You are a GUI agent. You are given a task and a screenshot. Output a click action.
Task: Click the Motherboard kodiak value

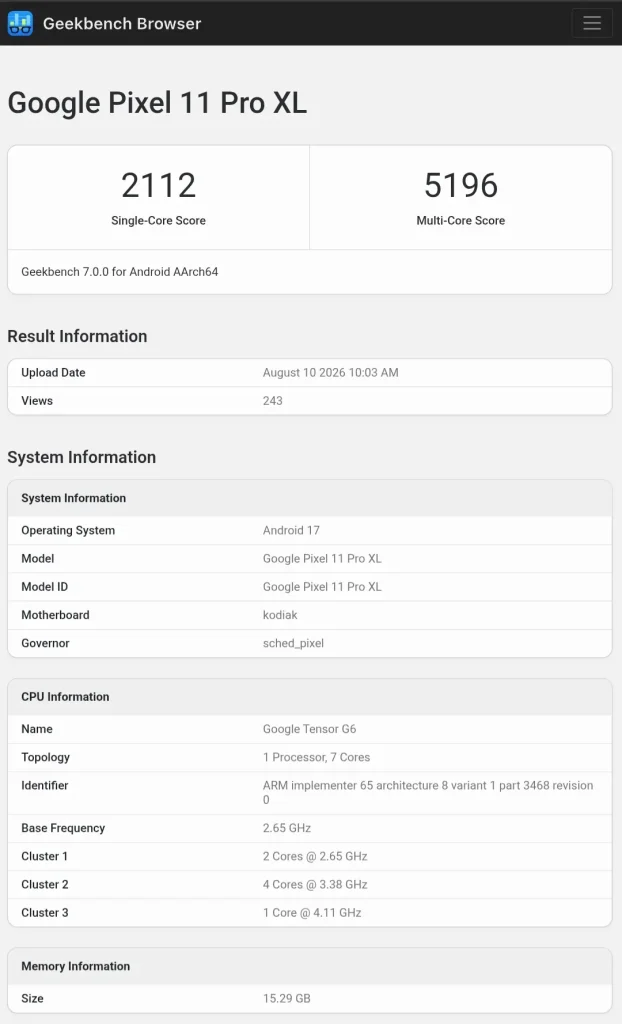[x=280, y=615]
